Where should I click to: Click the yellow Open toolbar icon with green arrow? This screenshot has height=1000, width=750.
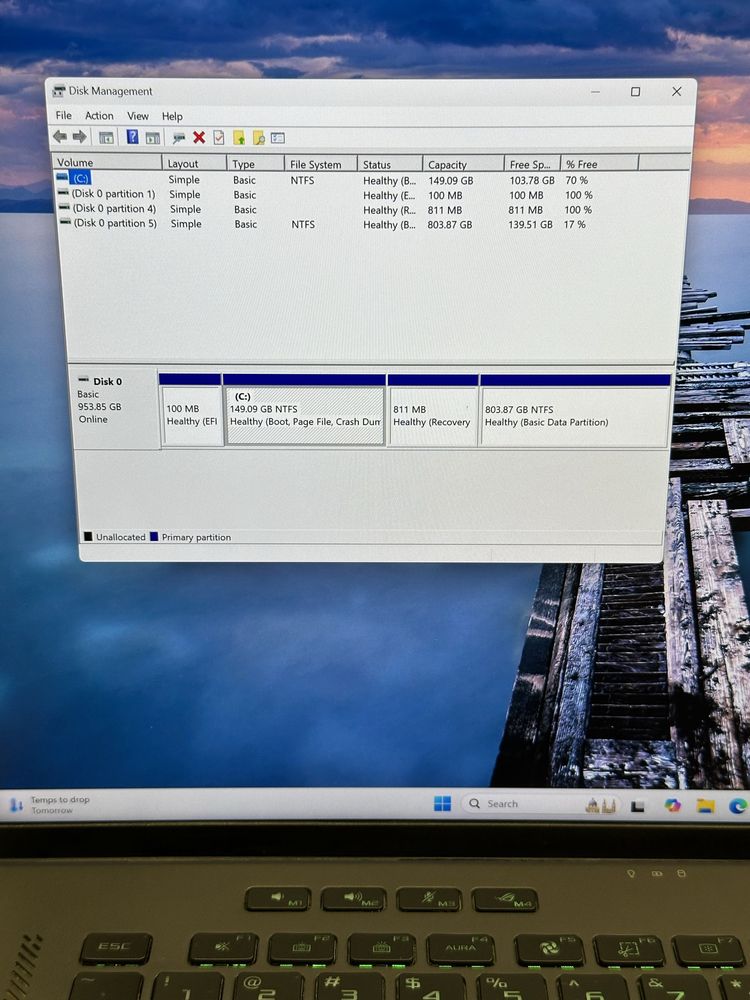pos(239,138)
